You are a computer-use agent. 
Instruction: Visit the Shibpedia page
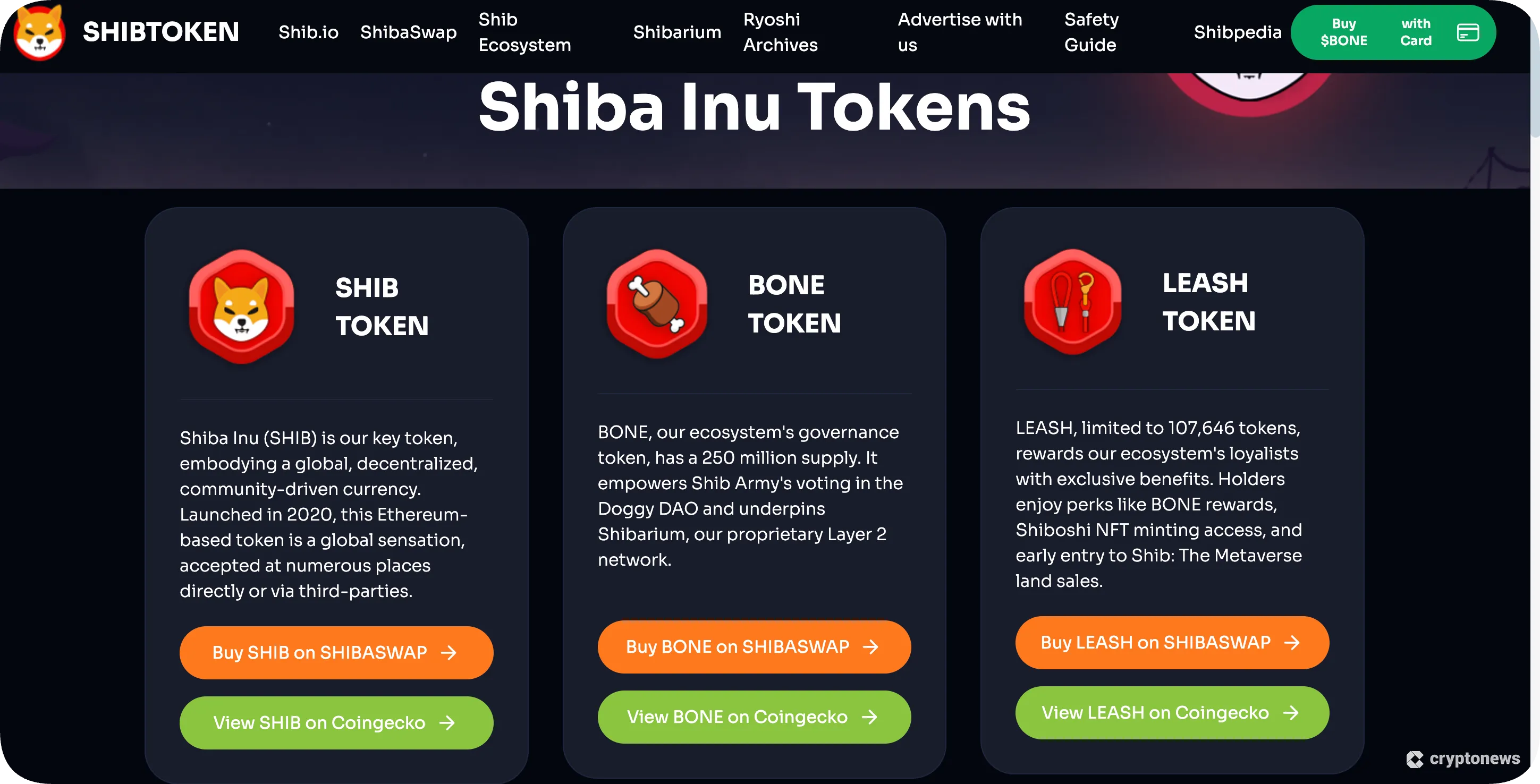[1238, 32]
